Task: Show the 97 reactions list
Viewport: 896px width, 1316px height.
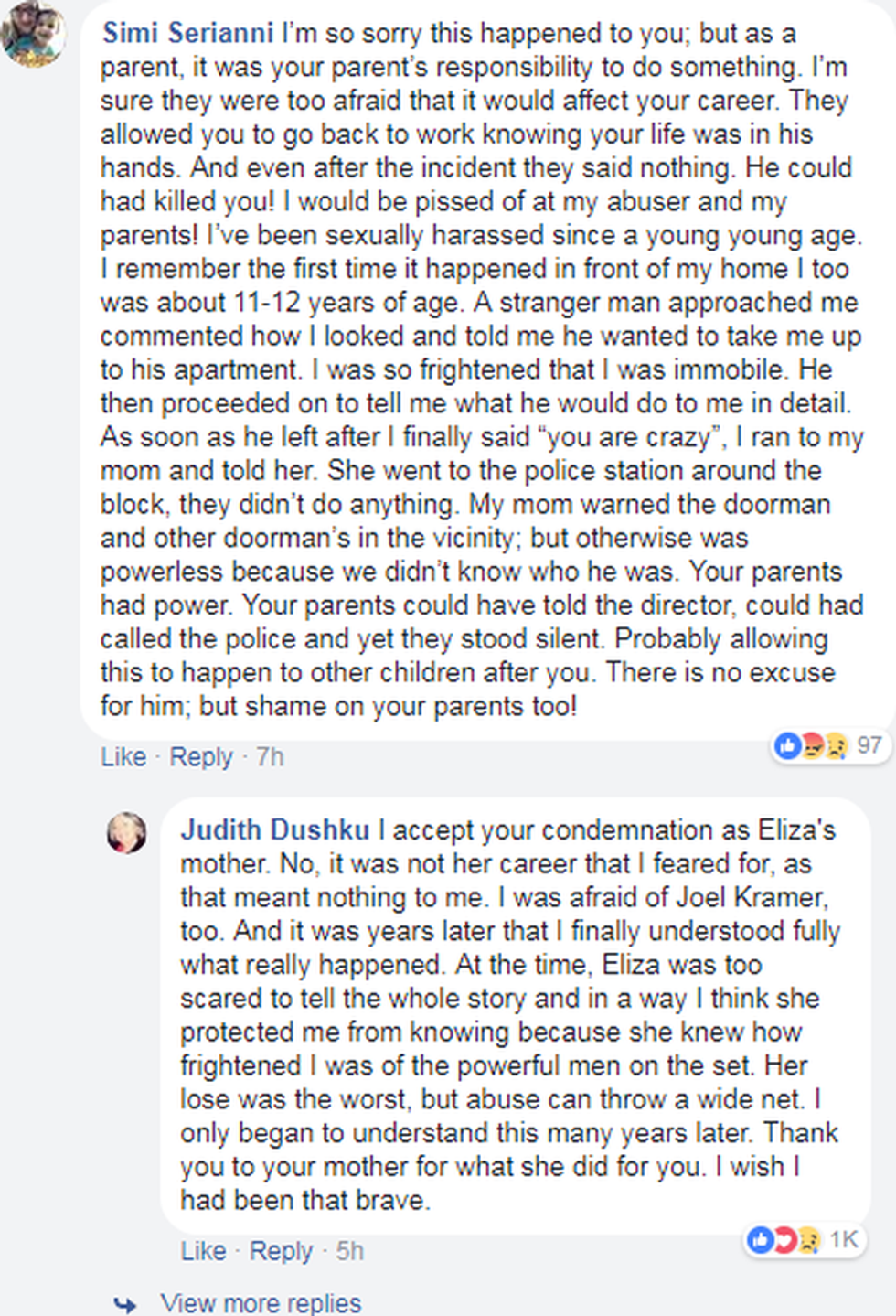Action: pos(869,746)
